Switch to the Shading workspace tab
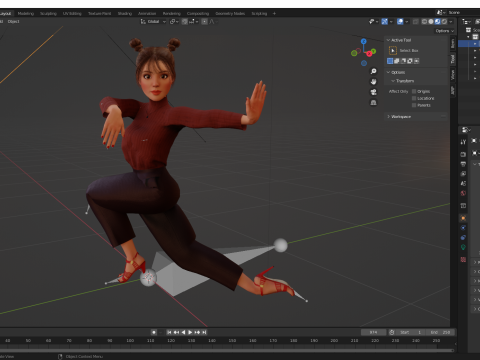Screen dimensions: 480x360 [x=125, y=13]
